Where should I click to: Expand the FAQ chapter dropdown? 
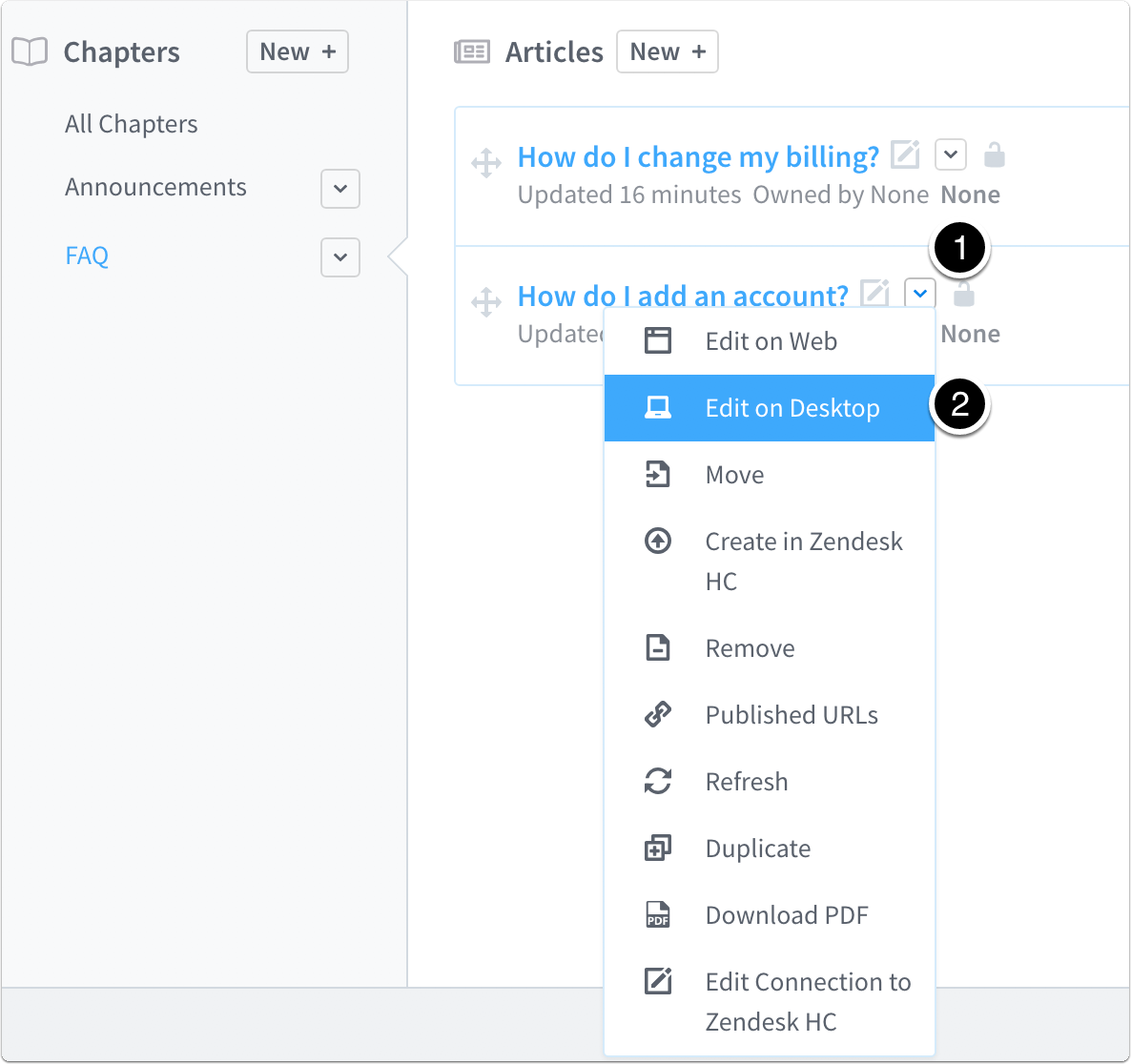[x=340, y=257]
